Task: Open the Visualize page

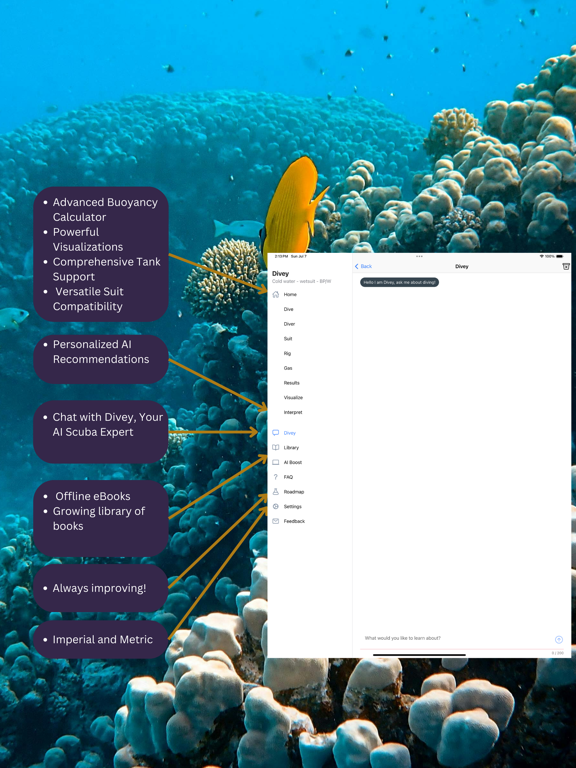Action: 293,398
